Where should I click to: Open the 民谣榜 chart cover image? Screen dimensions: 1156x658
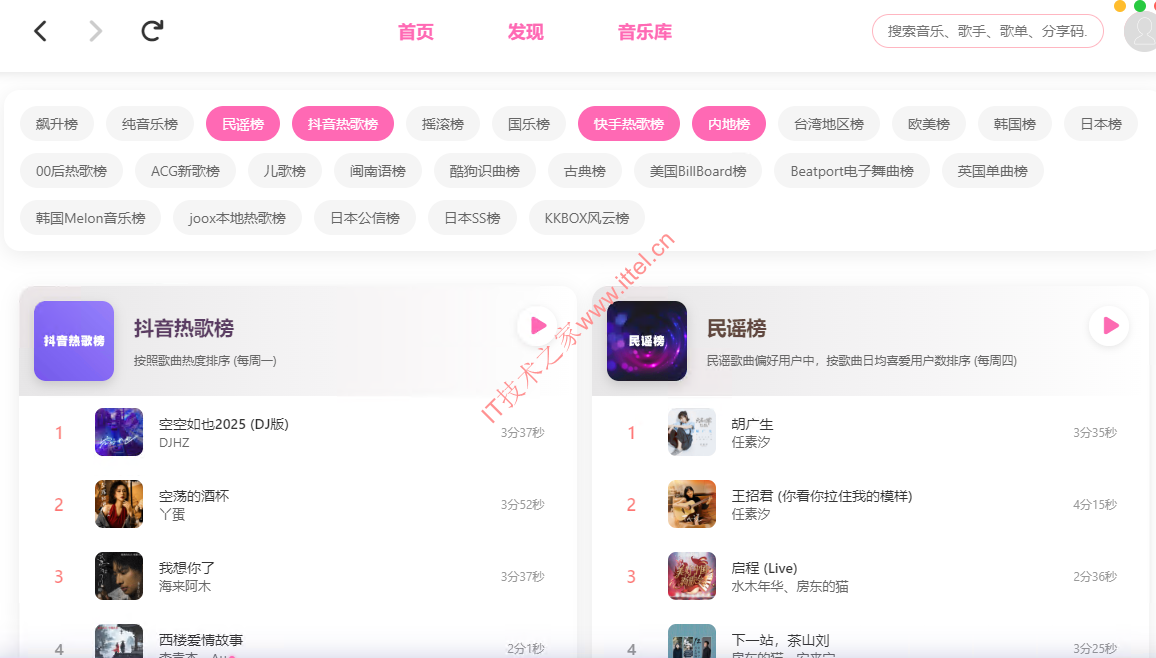coord(647,341)
